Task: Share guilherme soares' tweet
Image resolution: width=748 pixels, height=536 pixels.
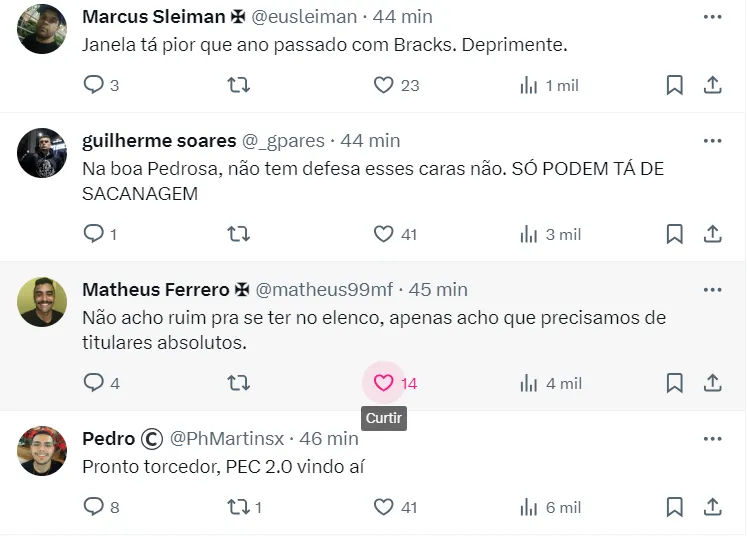Action: coord(713,234)
